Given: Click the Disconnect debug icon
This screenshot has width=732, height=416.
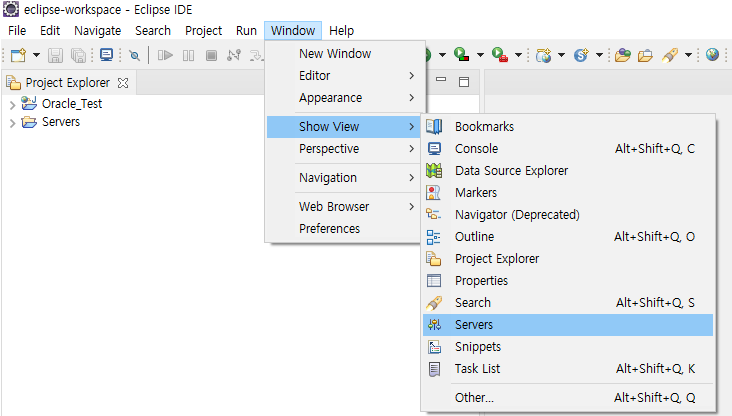Looking at the screenshot, I should pyautogui.click(x=234, y=56).
